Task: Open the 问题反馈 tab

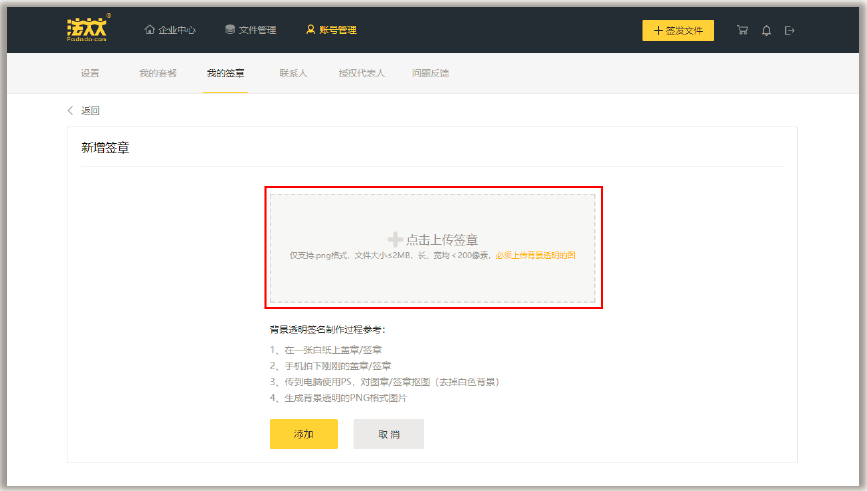Action: (430, 73)
